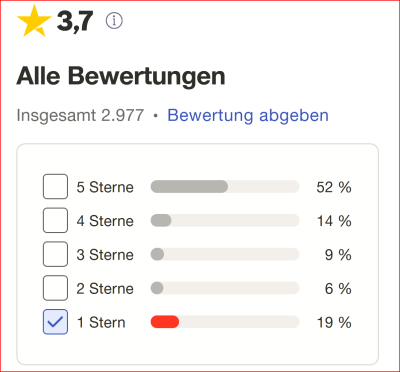Tick the 3 Sterne checkbox

coord(55,254)
